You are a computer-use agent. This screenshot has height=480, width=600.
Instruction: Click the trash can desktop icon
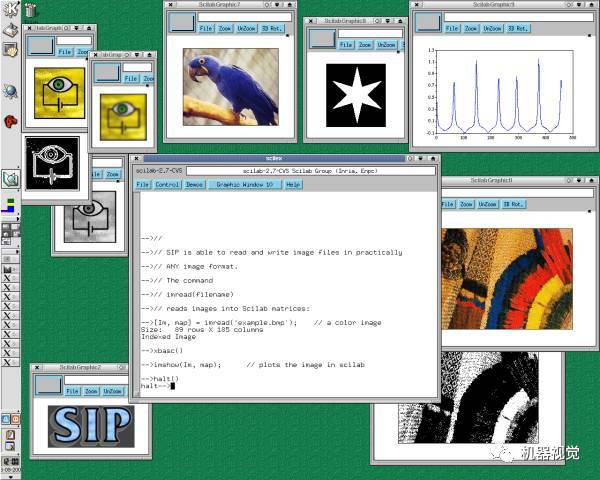click(x=30, y=10)
